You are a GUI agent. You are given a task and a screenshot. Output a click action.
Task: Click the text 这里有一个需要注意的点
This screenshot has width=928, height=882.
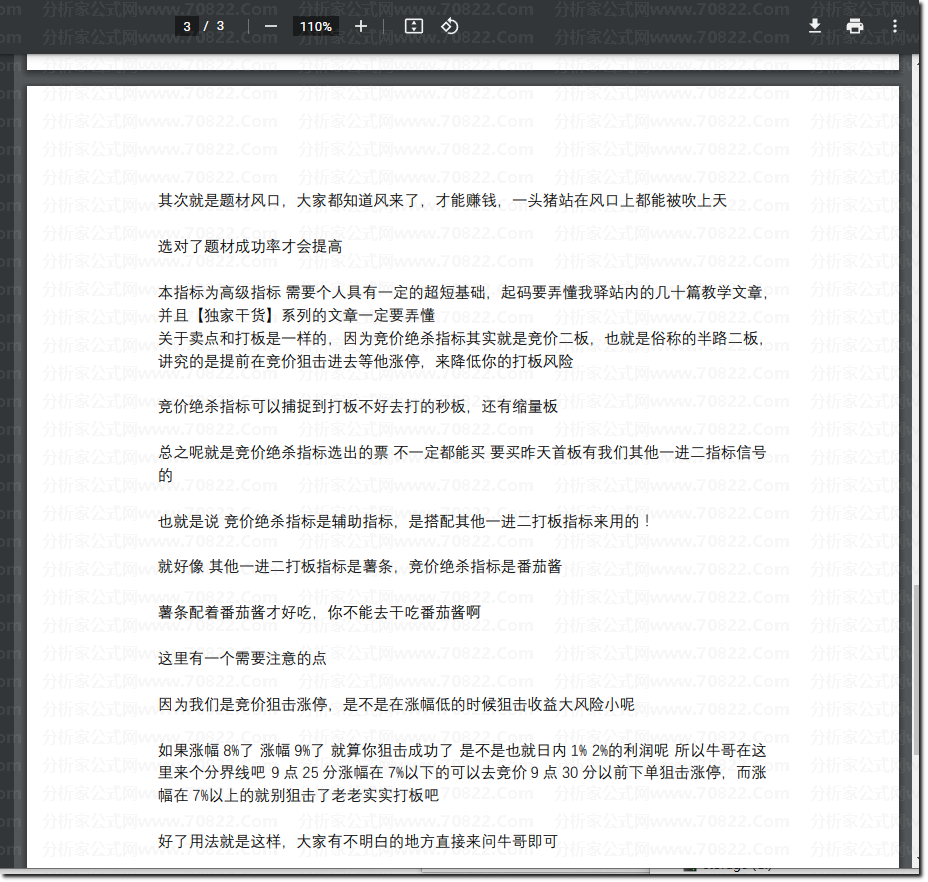pos(242,659)
